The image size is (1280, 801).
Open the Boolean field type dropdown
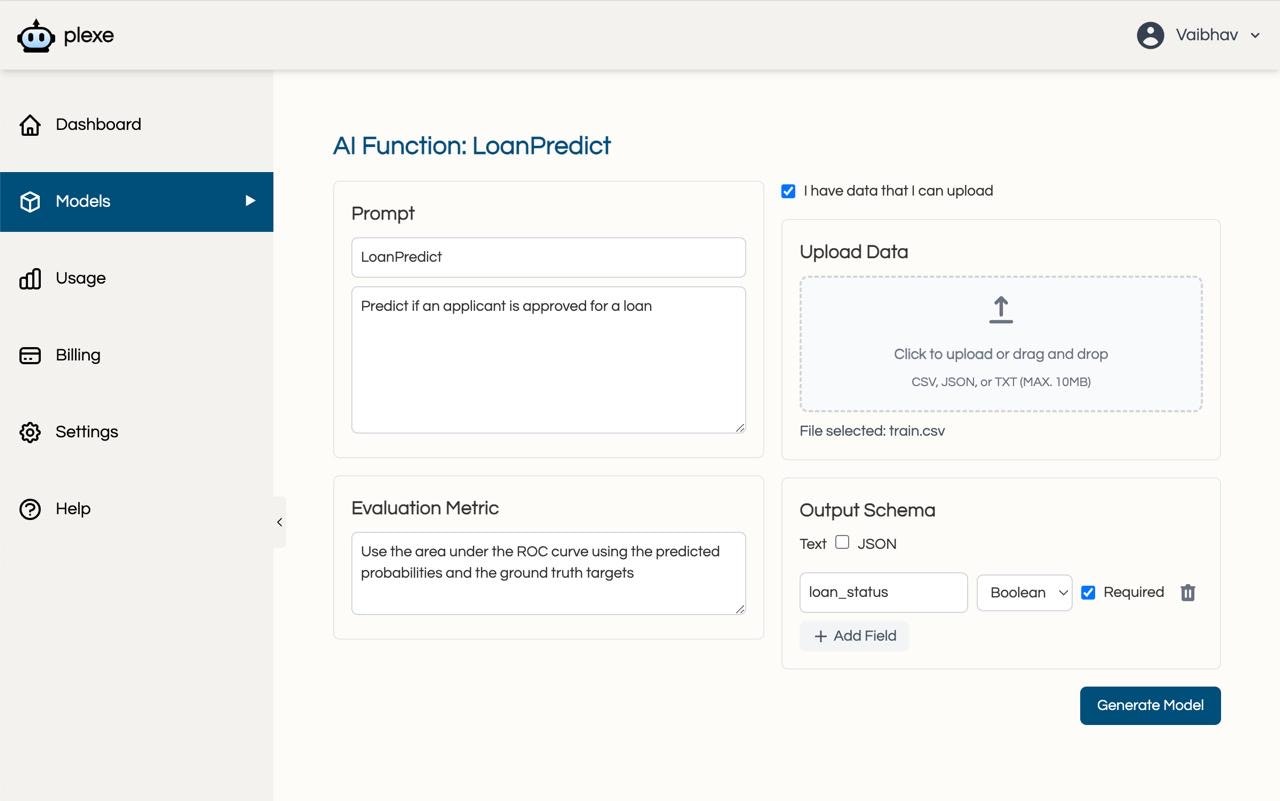(1024, 593)
